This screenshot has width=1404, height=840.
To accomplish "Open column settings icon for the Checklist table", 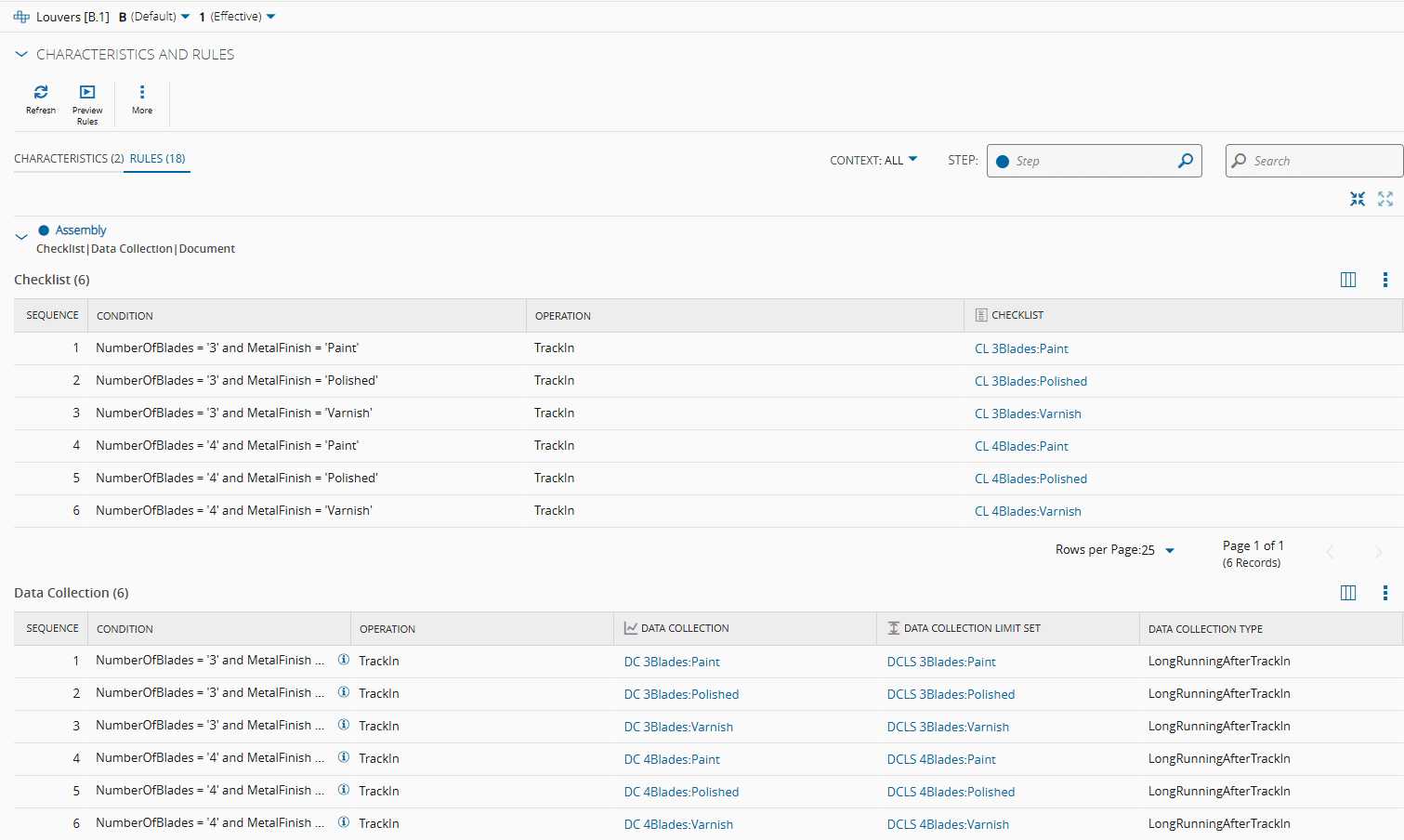I will click(x=1348, y=279).
